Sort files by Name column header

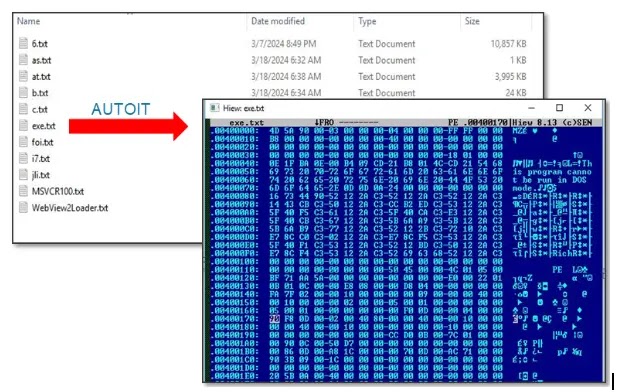click(x=28, y=21)
